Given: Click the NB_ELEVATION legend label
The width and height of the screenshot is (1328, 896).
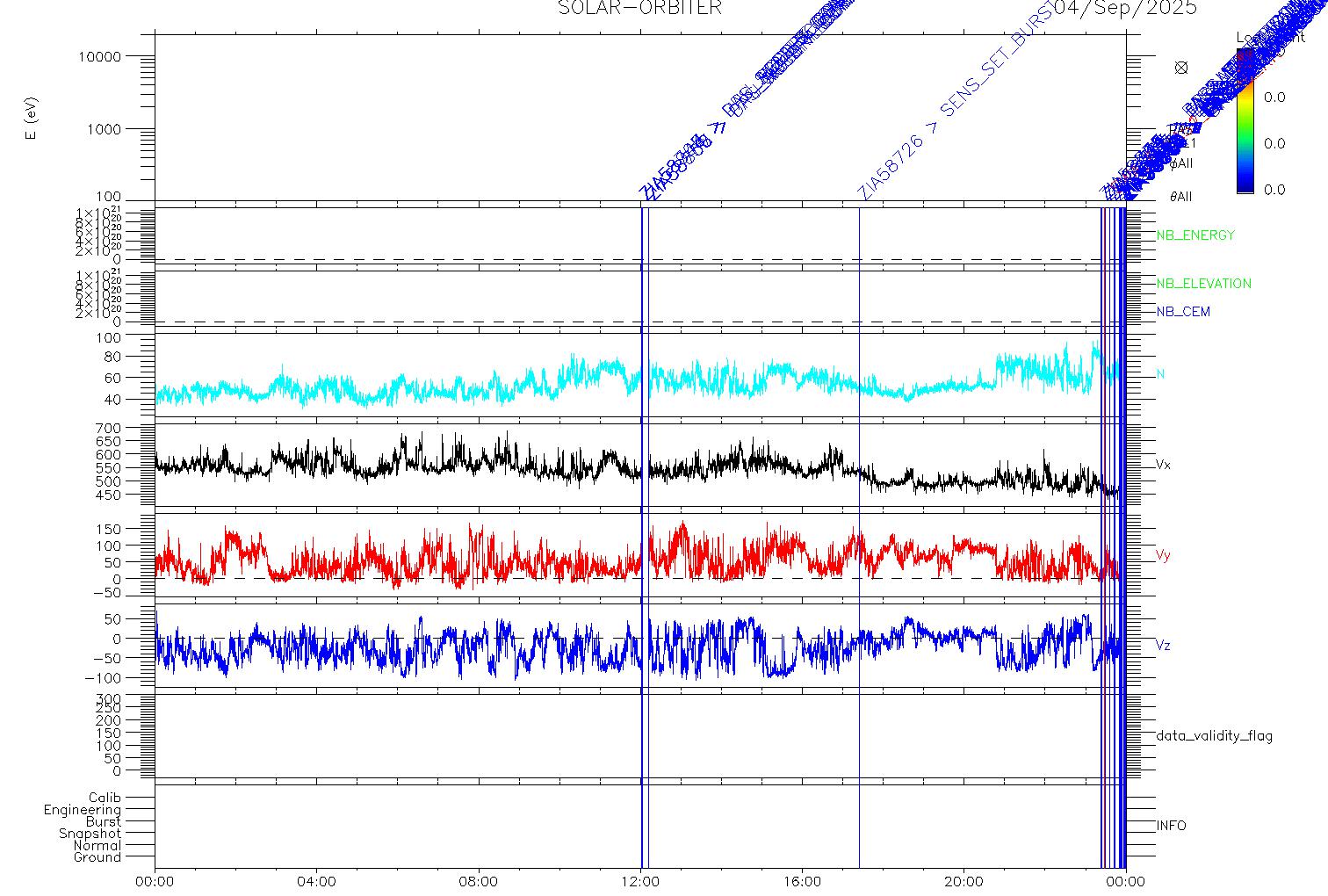Looking at the screenshot, I should point(1203,284).
